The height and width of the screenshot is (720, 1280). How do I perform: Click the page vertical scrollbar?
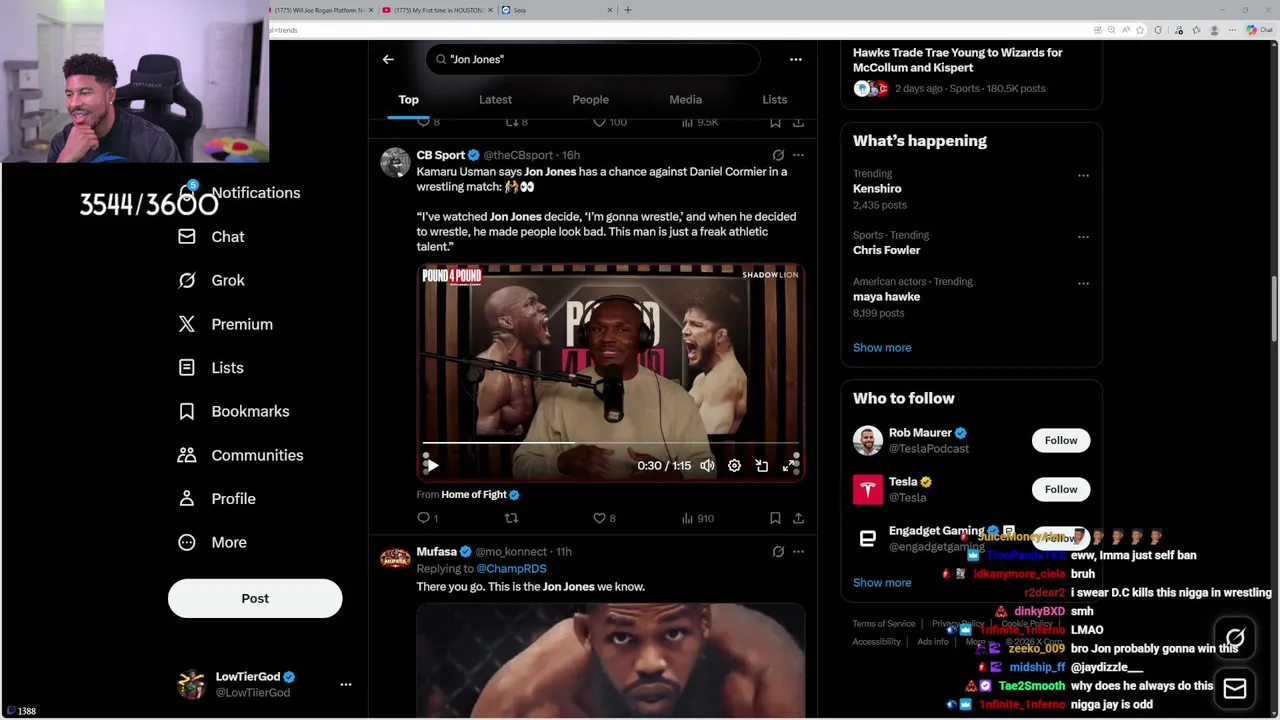1273,310
